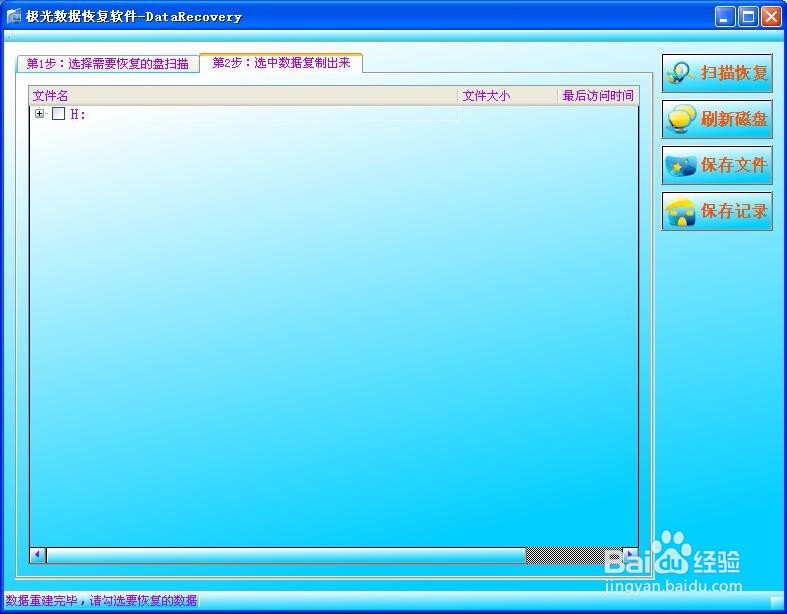787x614 pixels.
Task: Maximize the DataRecovery window
Action: pyautogui.click(x=748, y=17)
